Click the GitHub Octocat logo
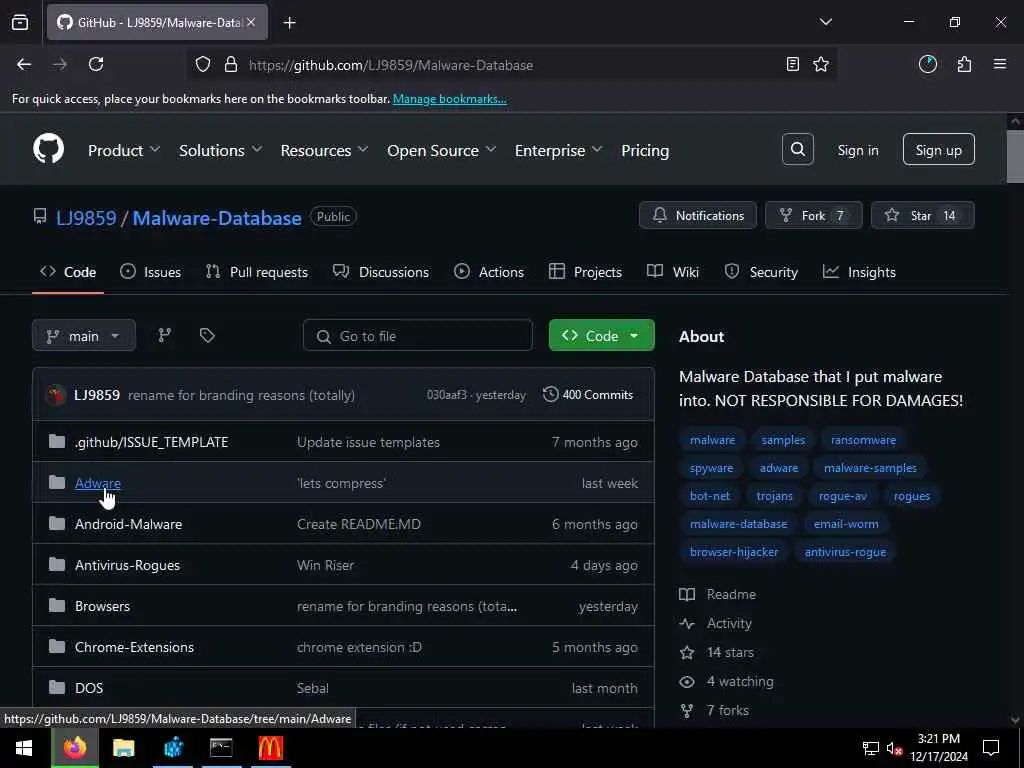 tap(48, 149)
